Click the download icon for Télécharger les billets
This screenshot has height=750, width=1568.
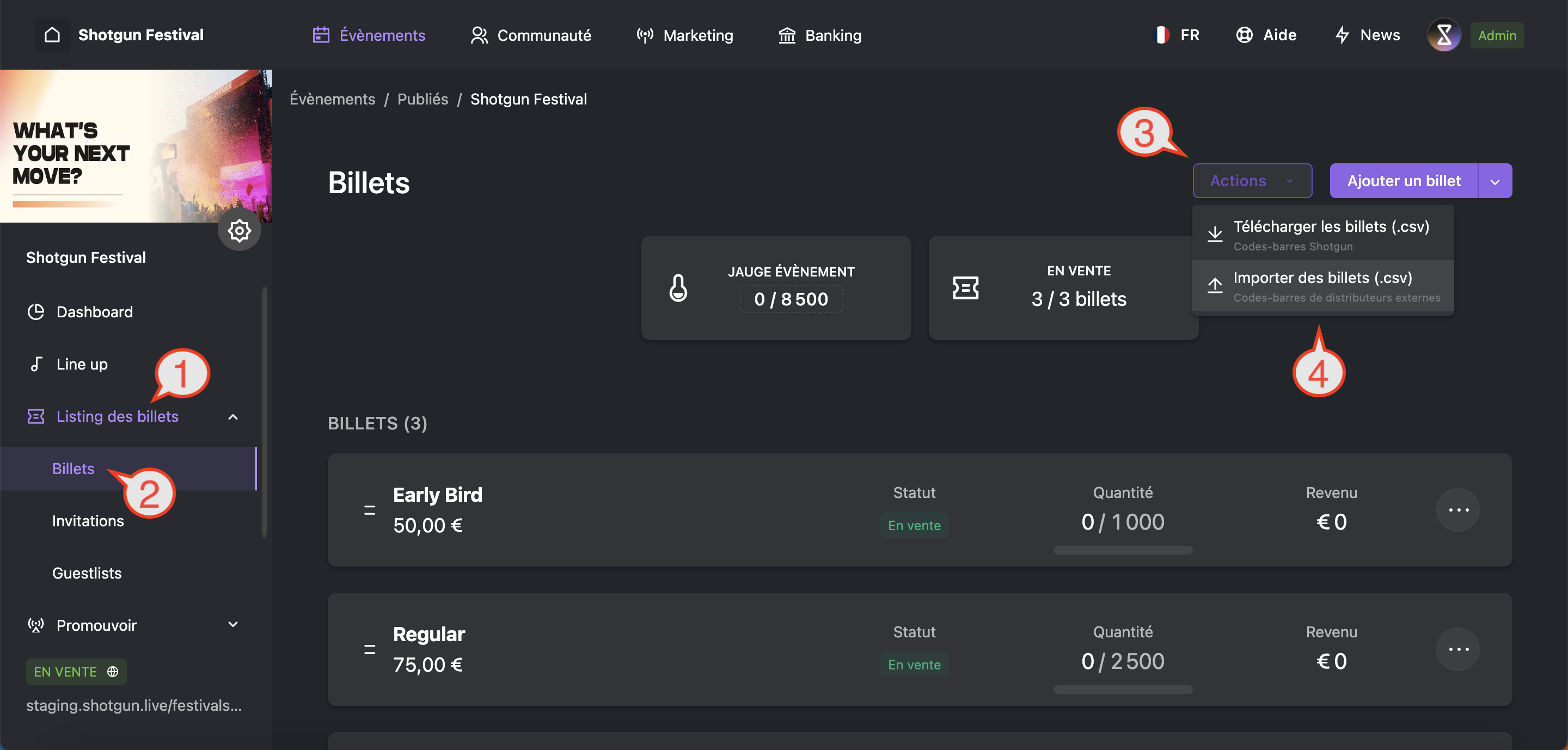point(1215,233)
